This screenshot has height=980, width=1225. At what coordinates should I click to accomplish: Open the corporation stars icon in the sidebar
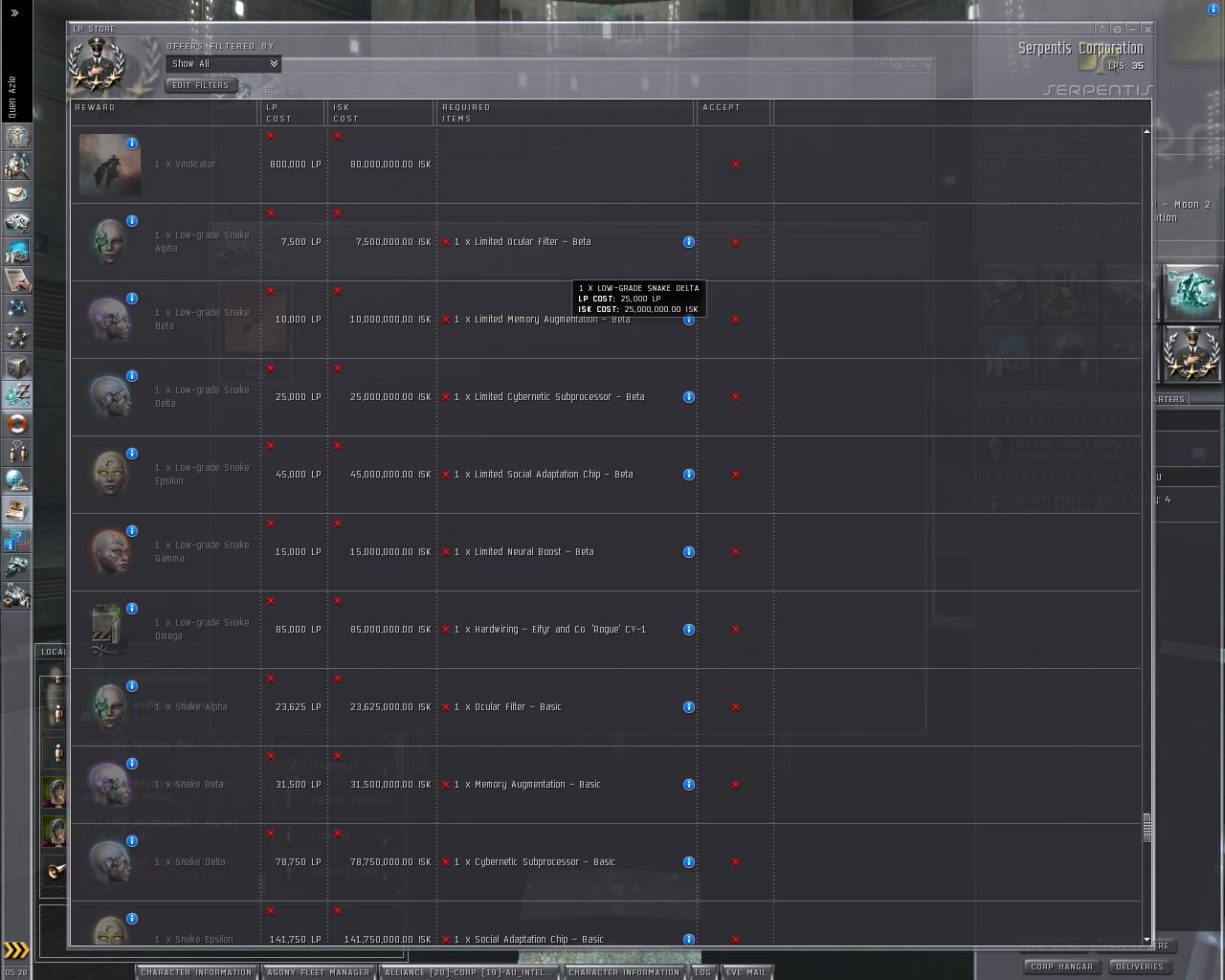coord(16,338)
